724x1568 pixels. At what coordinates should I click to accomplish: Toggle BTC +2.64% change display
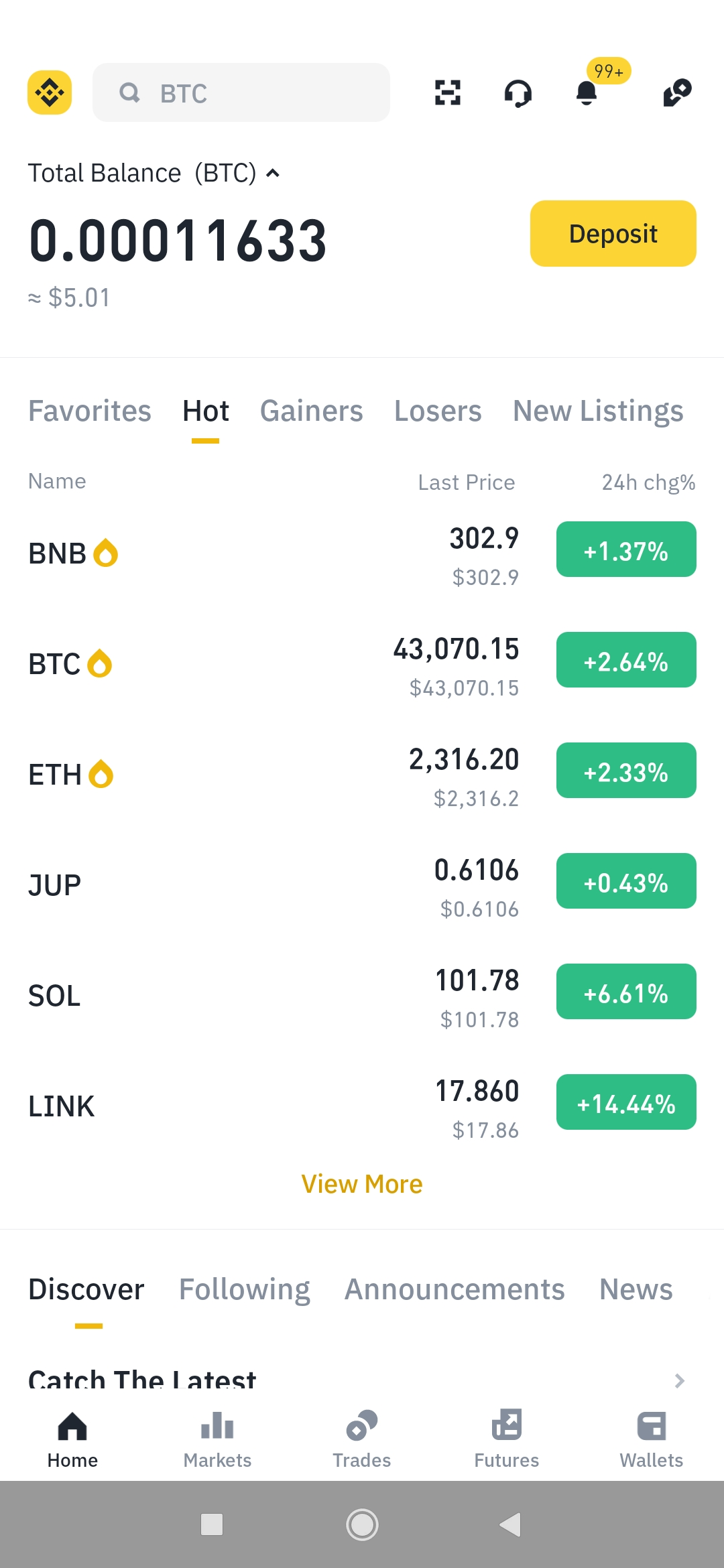click(626, 660)
